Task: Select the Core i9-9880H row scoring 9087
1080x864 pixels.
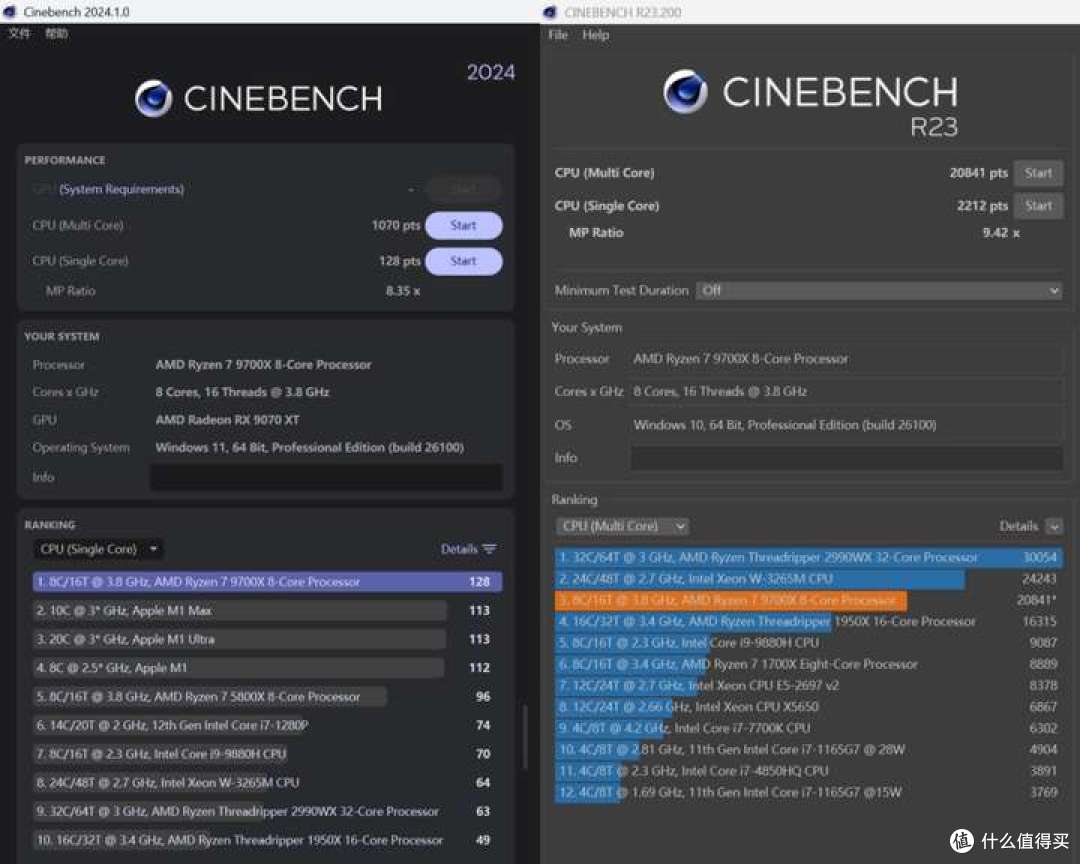Action: click(x=809, y=643)
